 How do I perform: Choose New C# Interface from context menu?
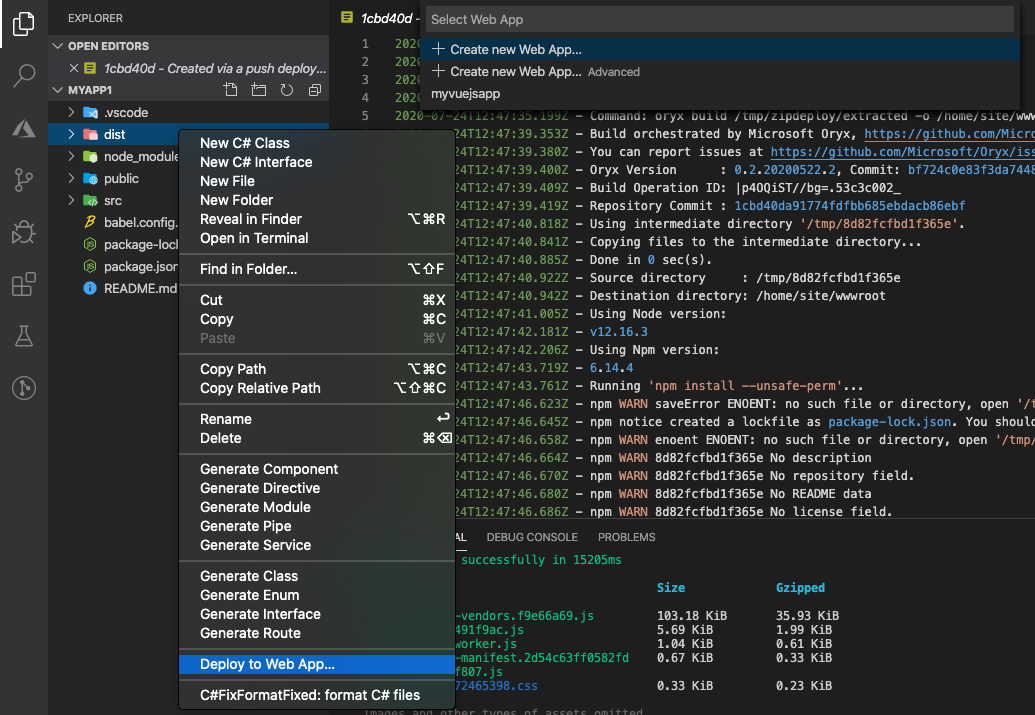317,162
